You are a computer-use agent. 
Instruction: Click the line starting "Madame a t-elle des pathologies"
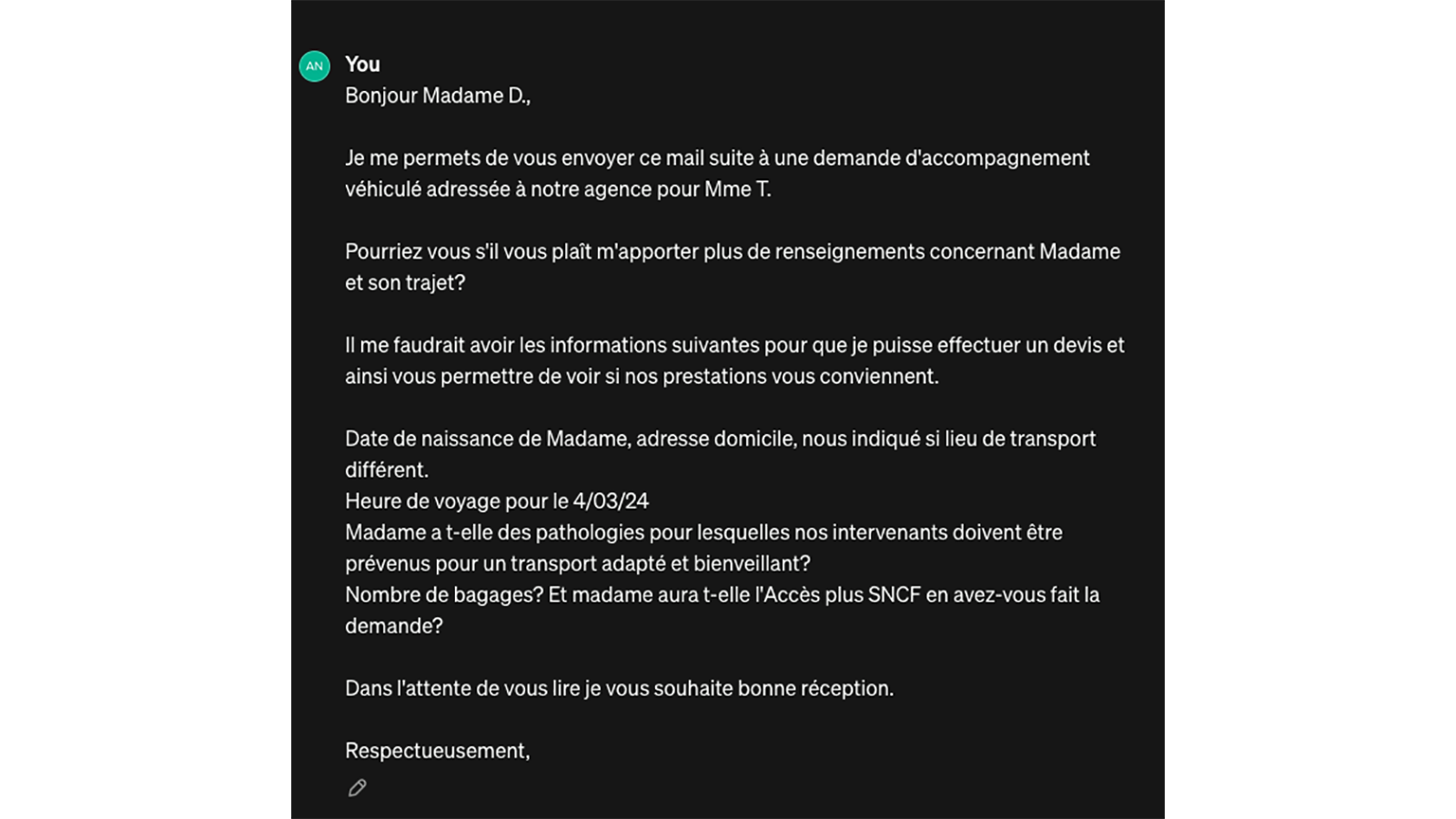[703, 532]
